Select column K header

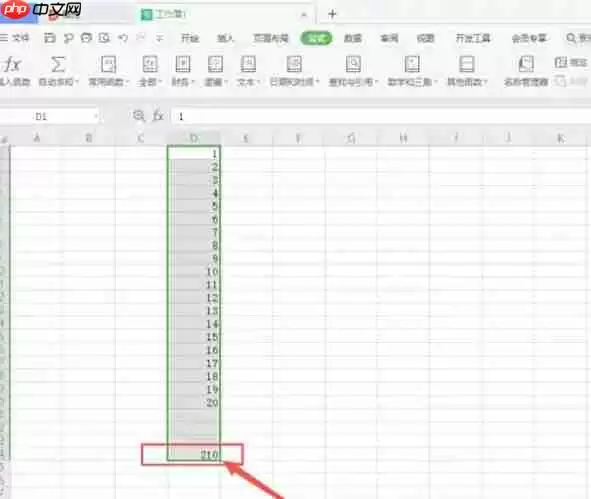click(x=560, y=138)
